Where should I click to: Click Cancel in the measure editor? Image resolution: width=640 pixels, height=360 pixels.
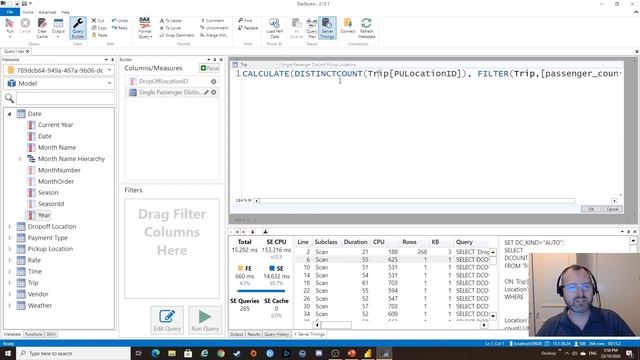coord(612,209)
